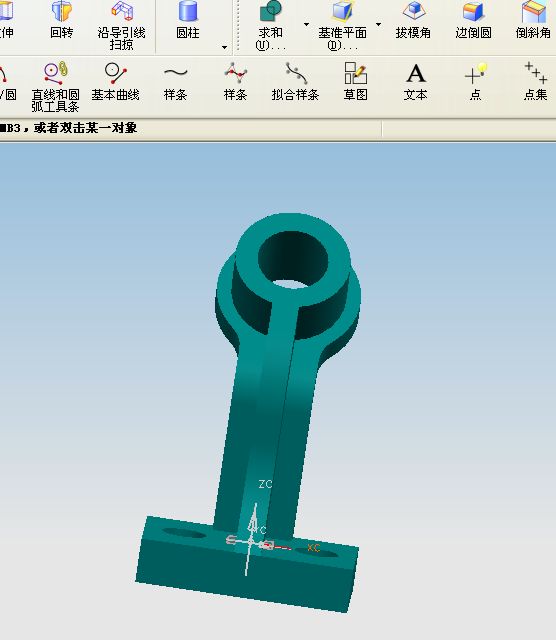556x640 pixels.
Task: Open the 沿导引线扫掠 sweep tool
Action: coord(121,25)
